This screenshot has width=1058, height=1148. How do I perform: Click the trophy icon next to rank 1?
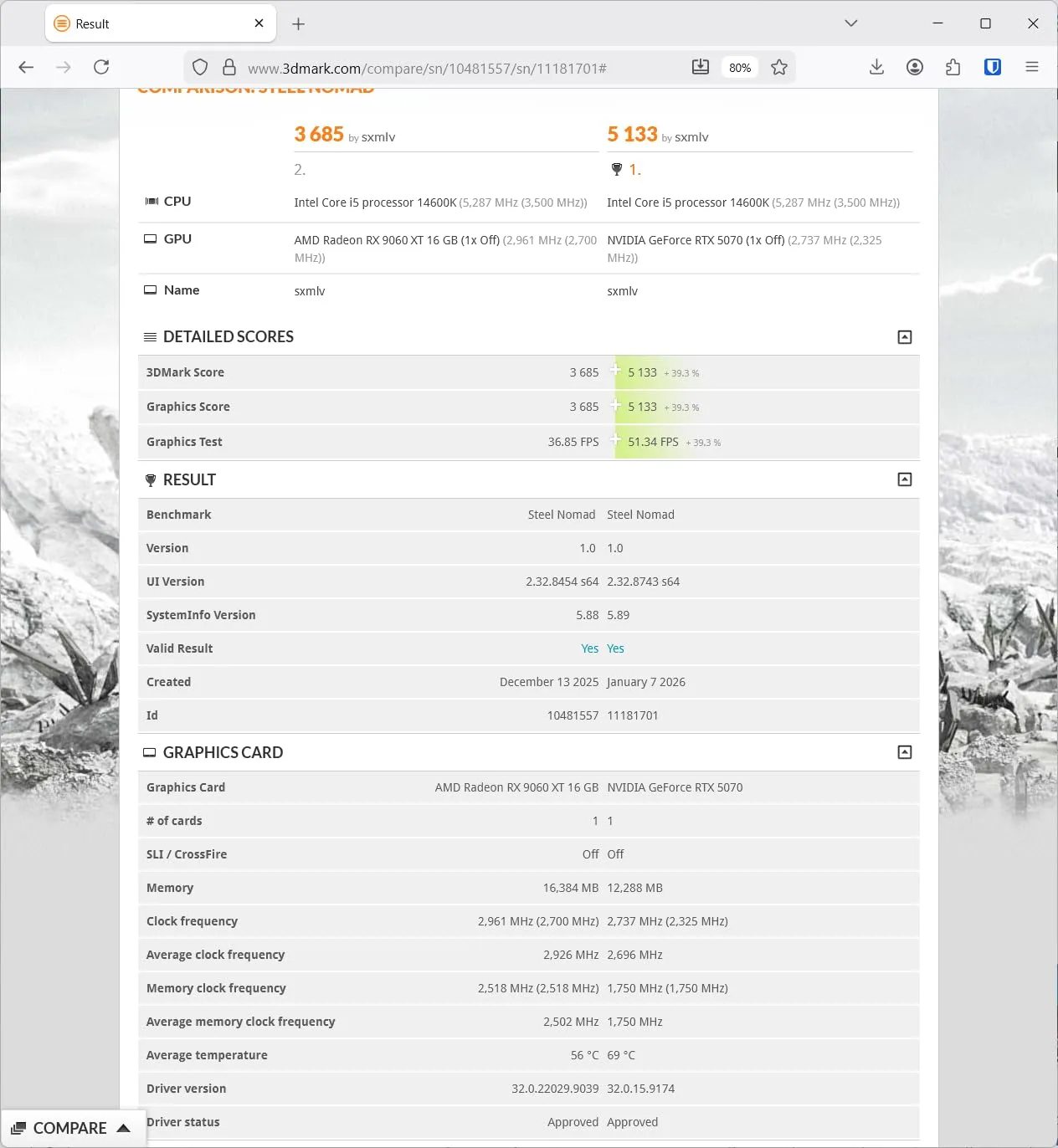coord(617,170)
